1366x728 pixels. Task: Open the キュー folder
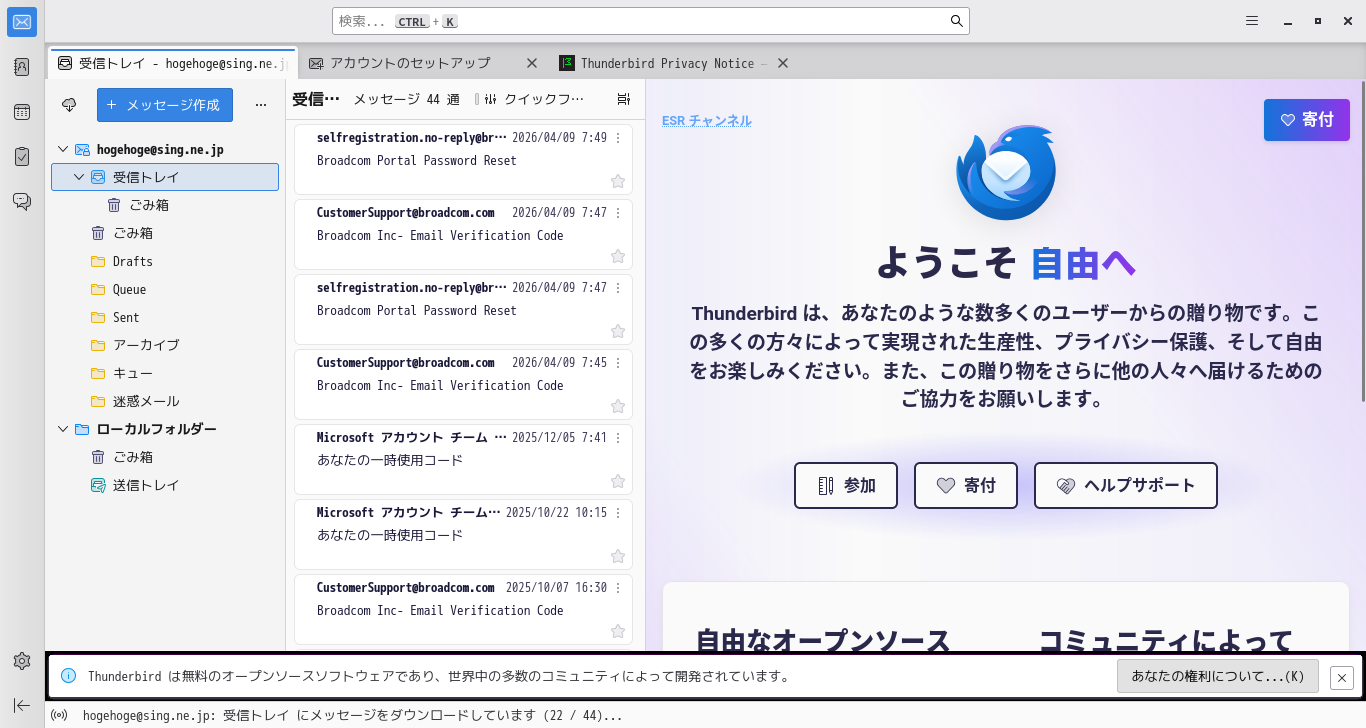tap(165, 373)
